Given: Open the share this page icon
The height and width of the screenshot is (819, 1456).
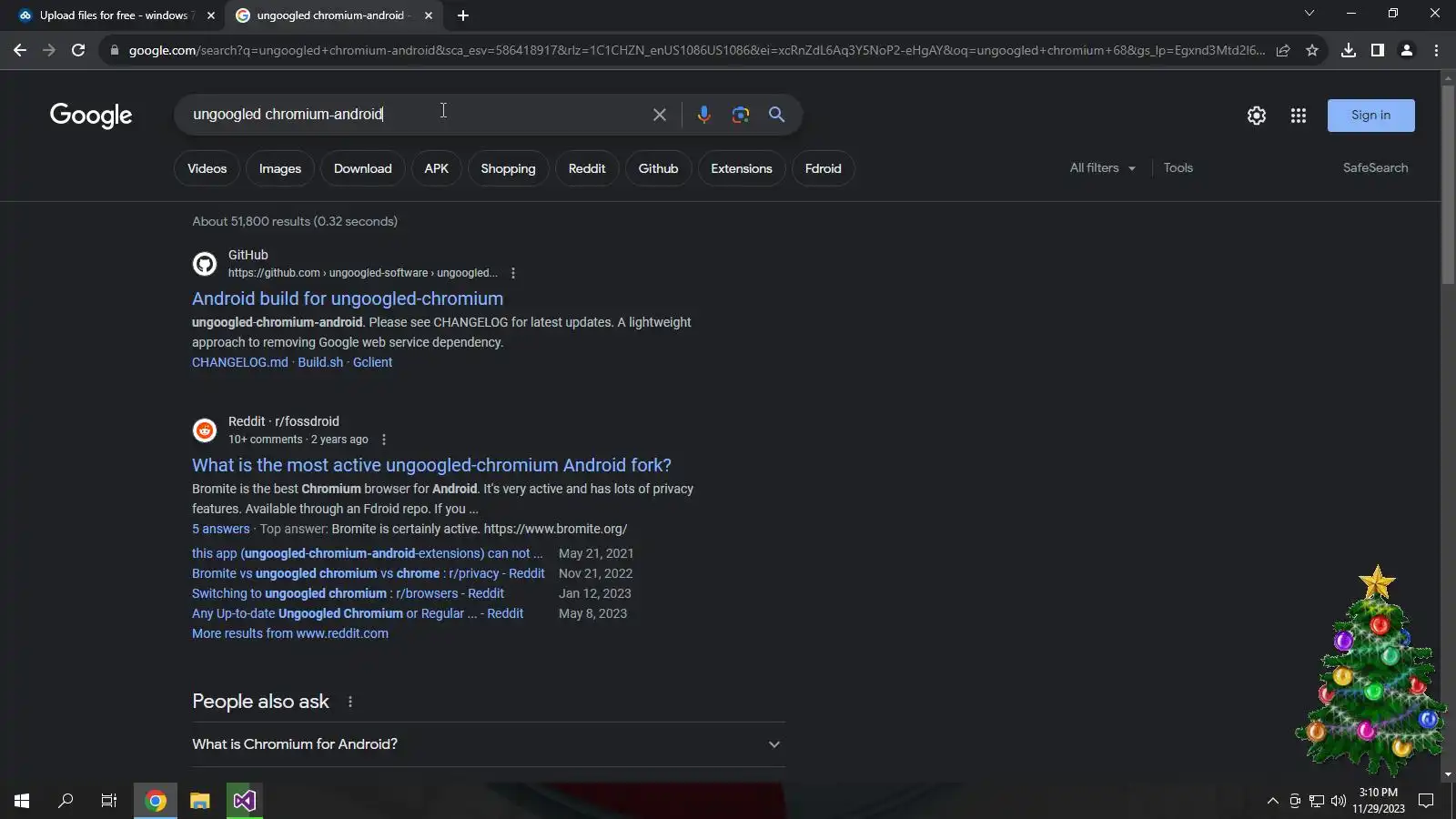Looking at the screenshot, I should [x=1283, y=50].
